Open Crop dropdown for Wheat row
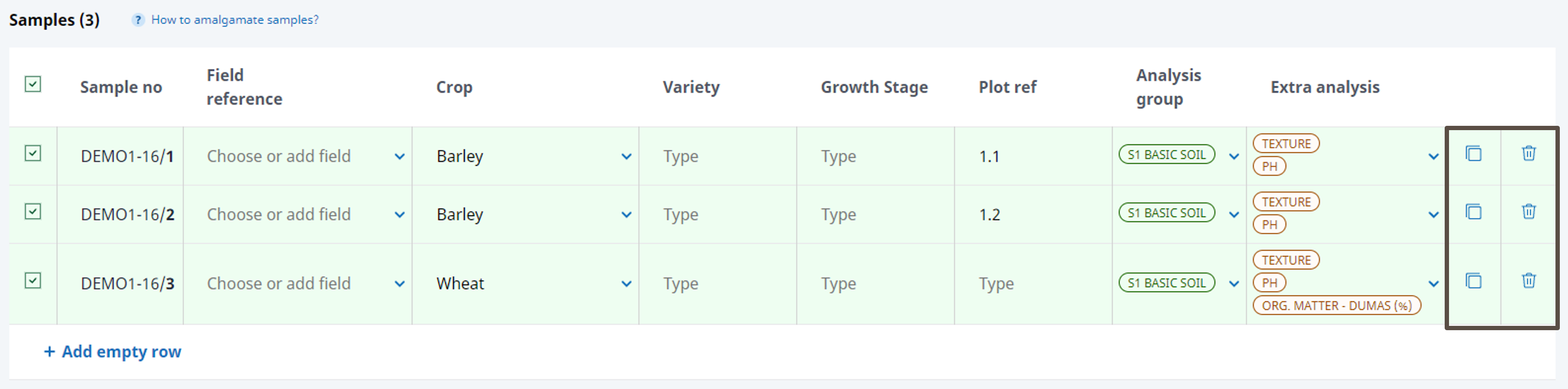The image size is (1568, 389). [x=626, y=284]
